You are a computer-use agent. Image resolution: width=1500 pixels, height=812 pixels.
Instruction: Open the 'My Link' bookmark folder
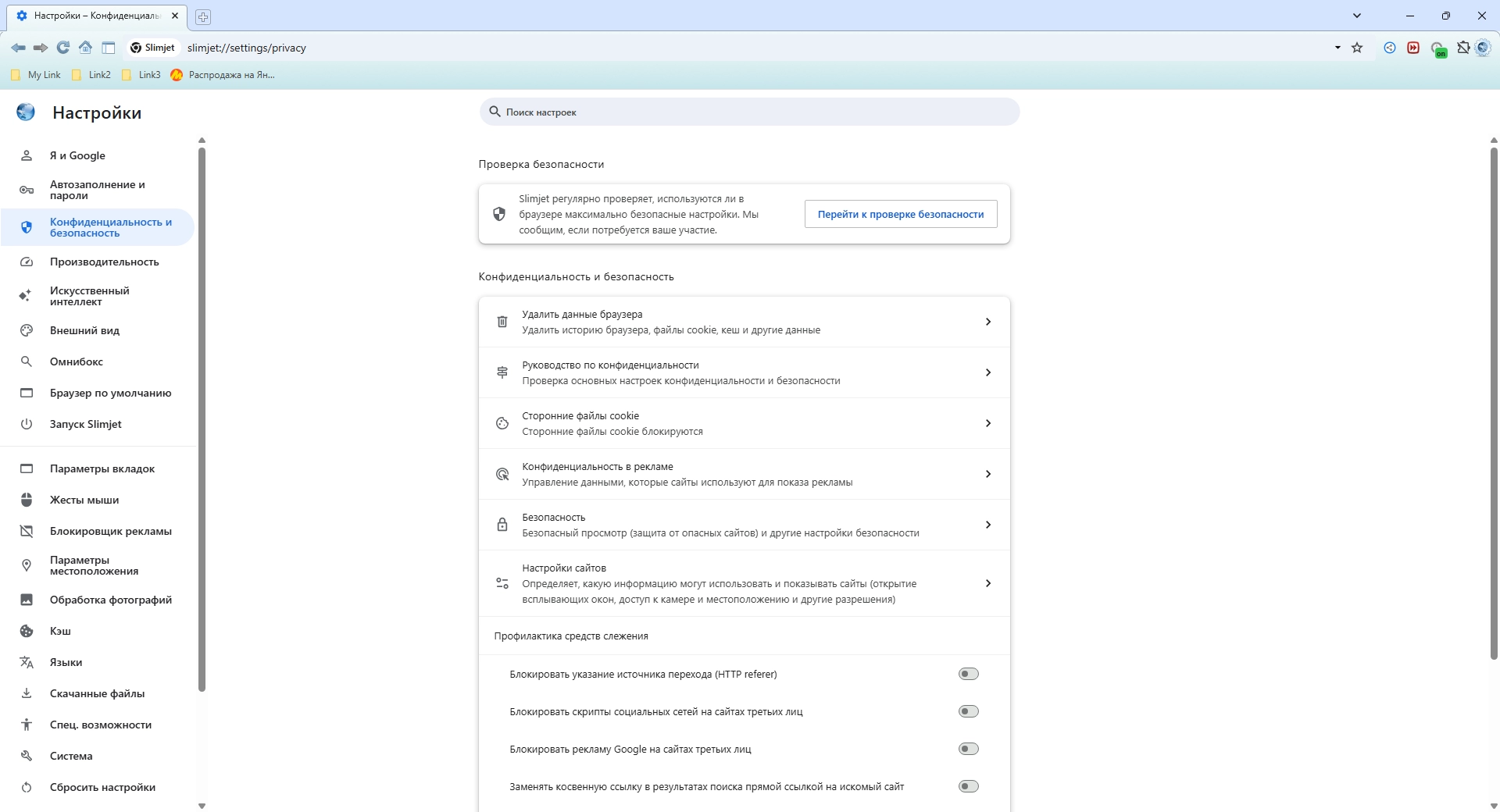click(36, 75)
